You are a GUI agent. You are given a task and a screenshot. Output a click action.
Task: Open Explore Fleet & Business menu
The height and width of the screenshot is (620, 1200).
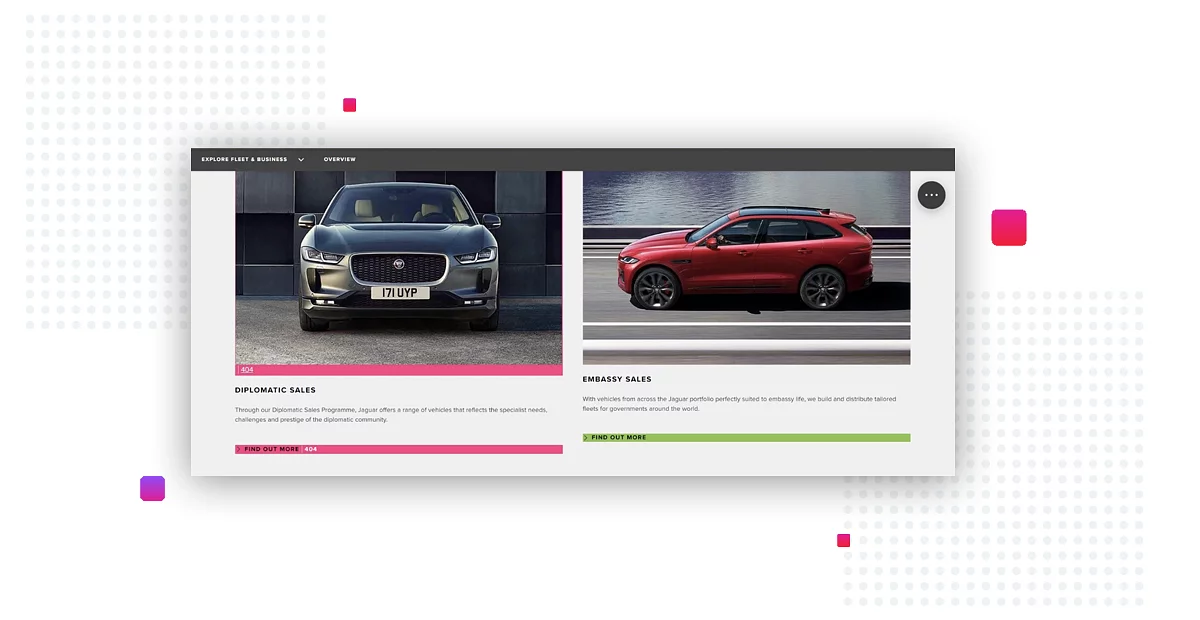244,160
